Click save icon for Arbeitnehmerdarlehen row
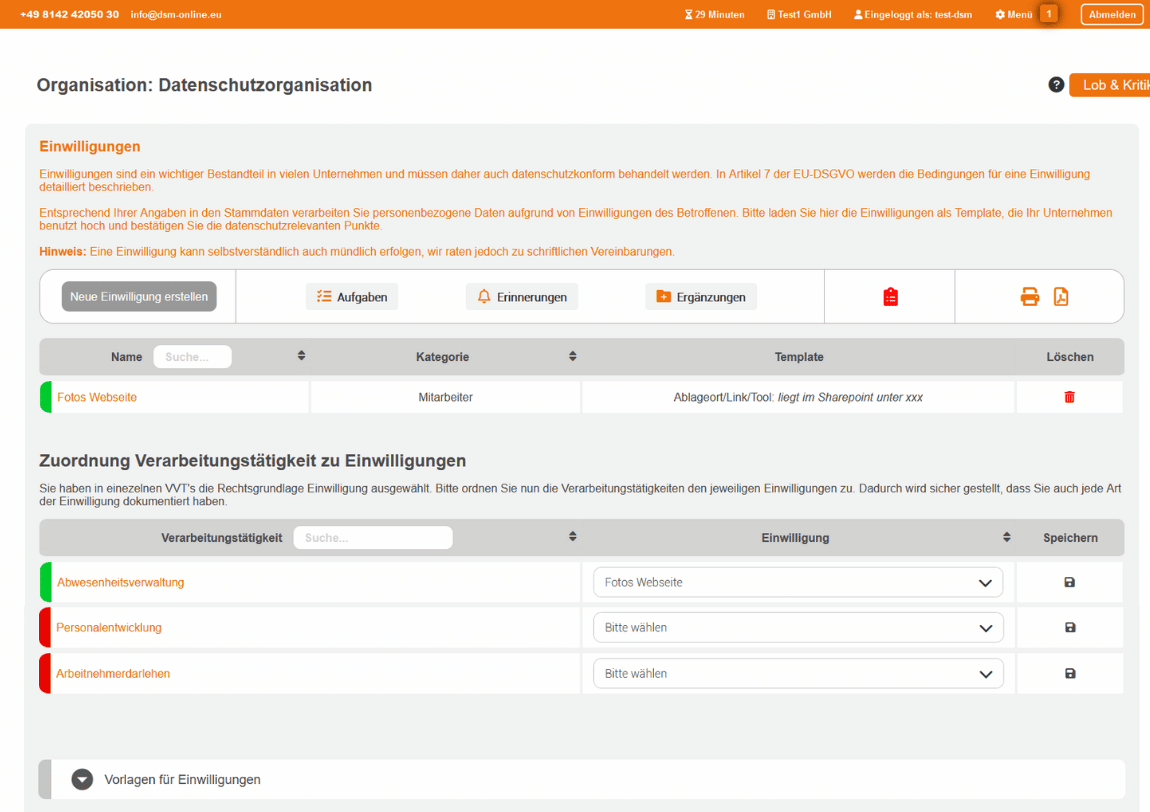This screenshot has width=1150, height=812. point(1069,674)
